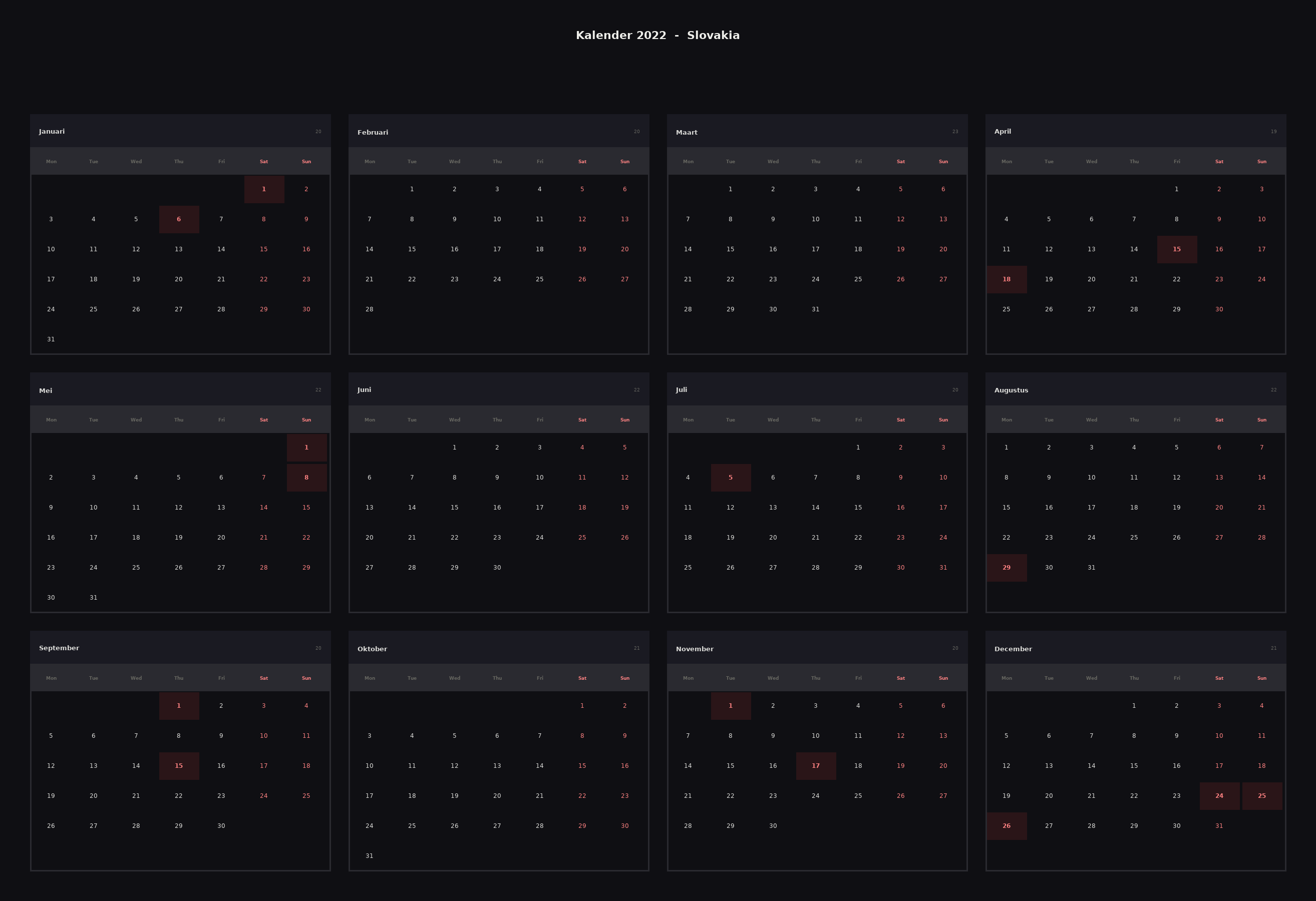The width and height of the screenshot is (1316, 901).
Task: Select December 25 highlighted Sunday
Action: (x=1261, y=795)
